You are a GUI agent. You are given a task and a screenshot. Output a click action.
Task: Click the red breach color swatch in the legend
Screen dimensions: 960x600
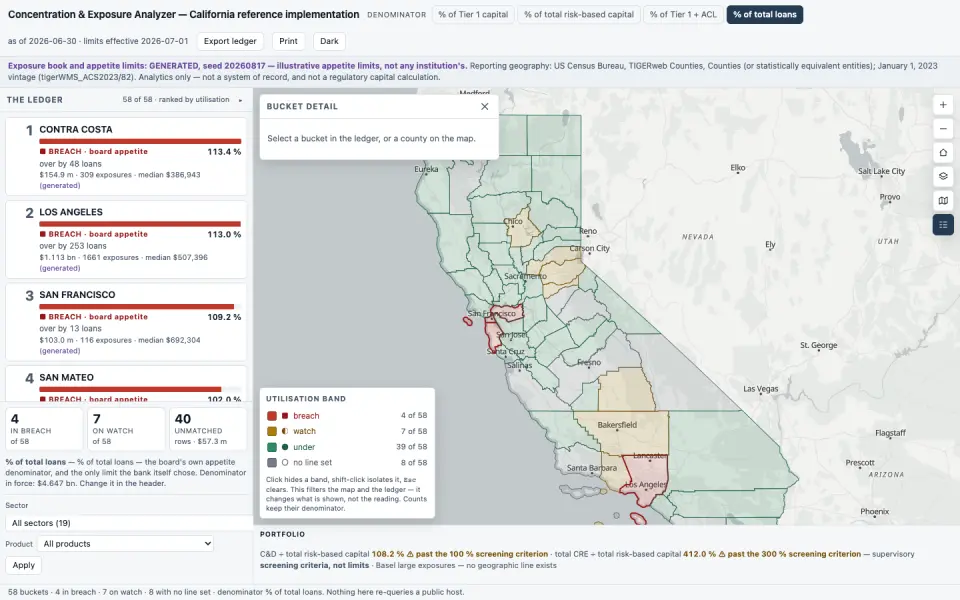[x=272, y=416]
